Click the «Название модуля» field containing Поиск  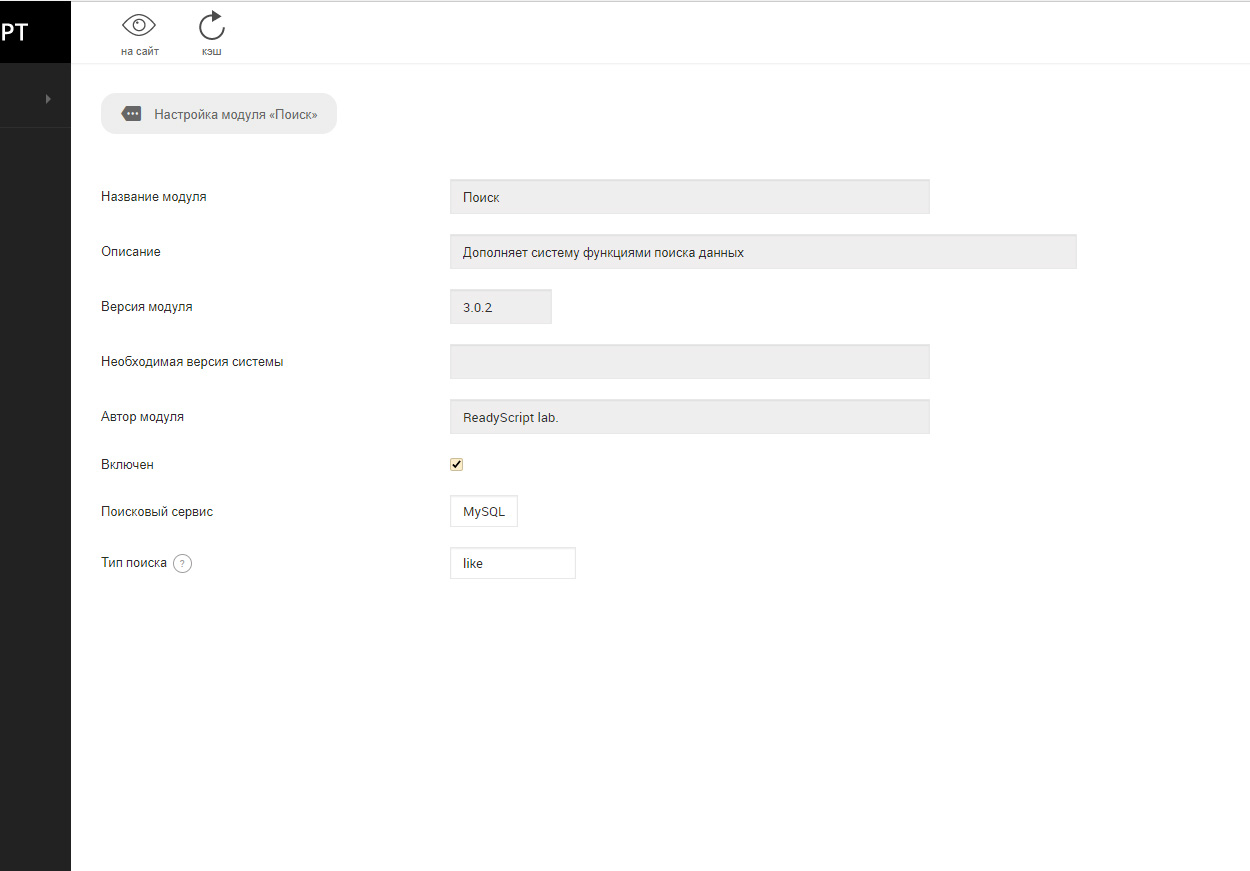click(689, 197)
